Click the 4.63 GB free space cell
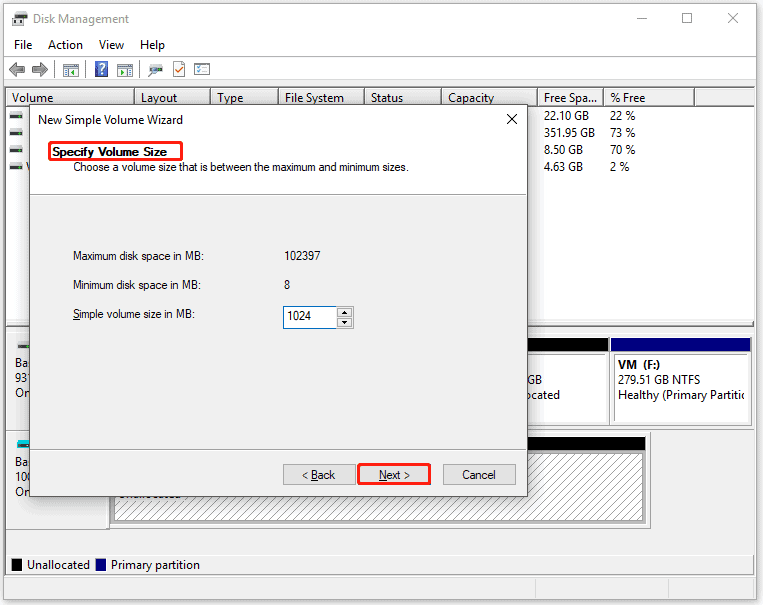Screen dimensions: 763x605 click(x=563, y=167)
